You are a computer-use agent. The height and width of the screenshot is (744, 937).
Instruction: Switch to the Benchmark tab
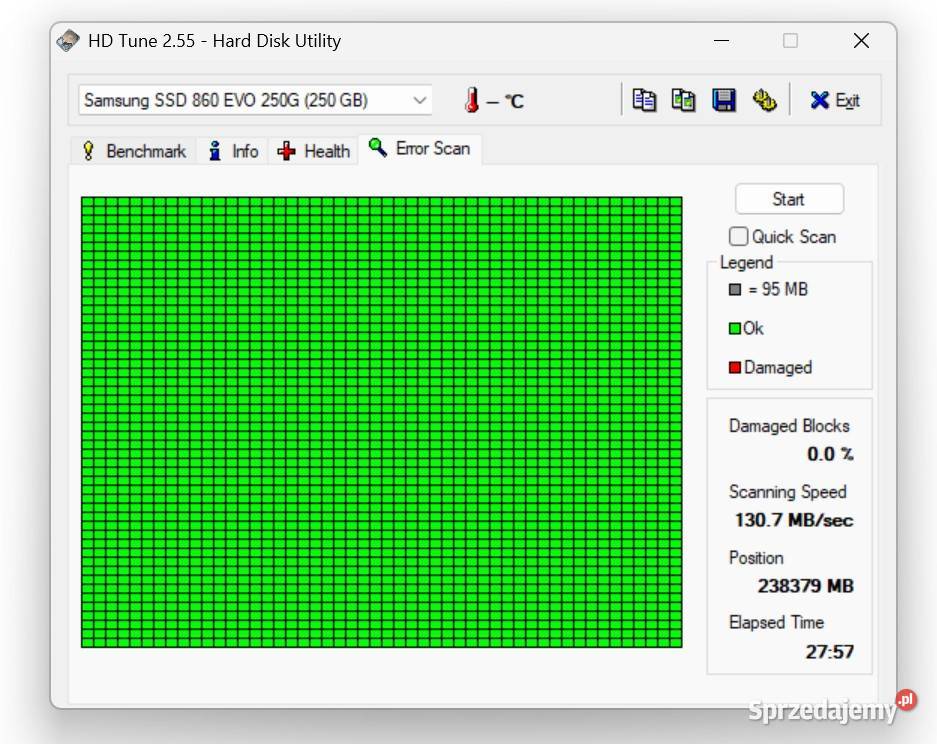pyautogui.click(x=134, y=151)
